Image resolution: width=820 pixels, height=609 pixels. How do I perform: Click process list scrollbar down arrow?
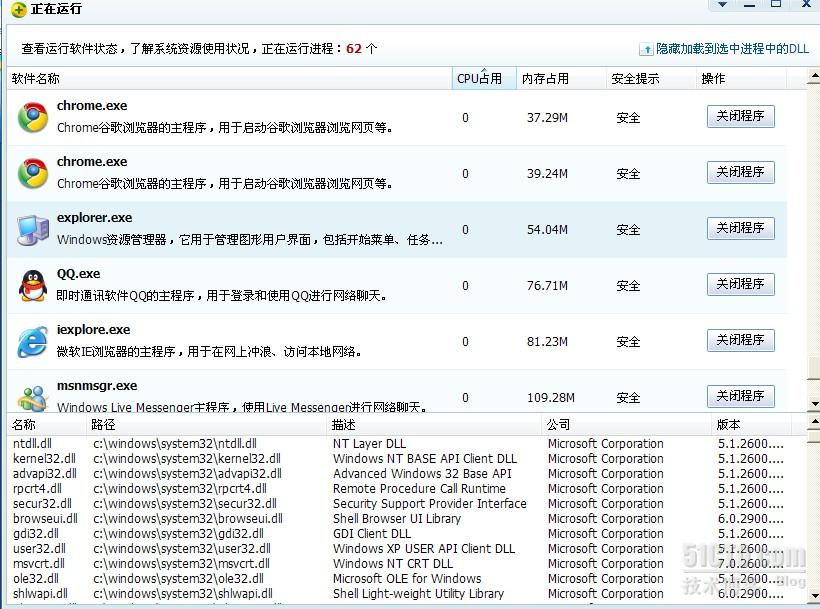click(x=814, y=404)
